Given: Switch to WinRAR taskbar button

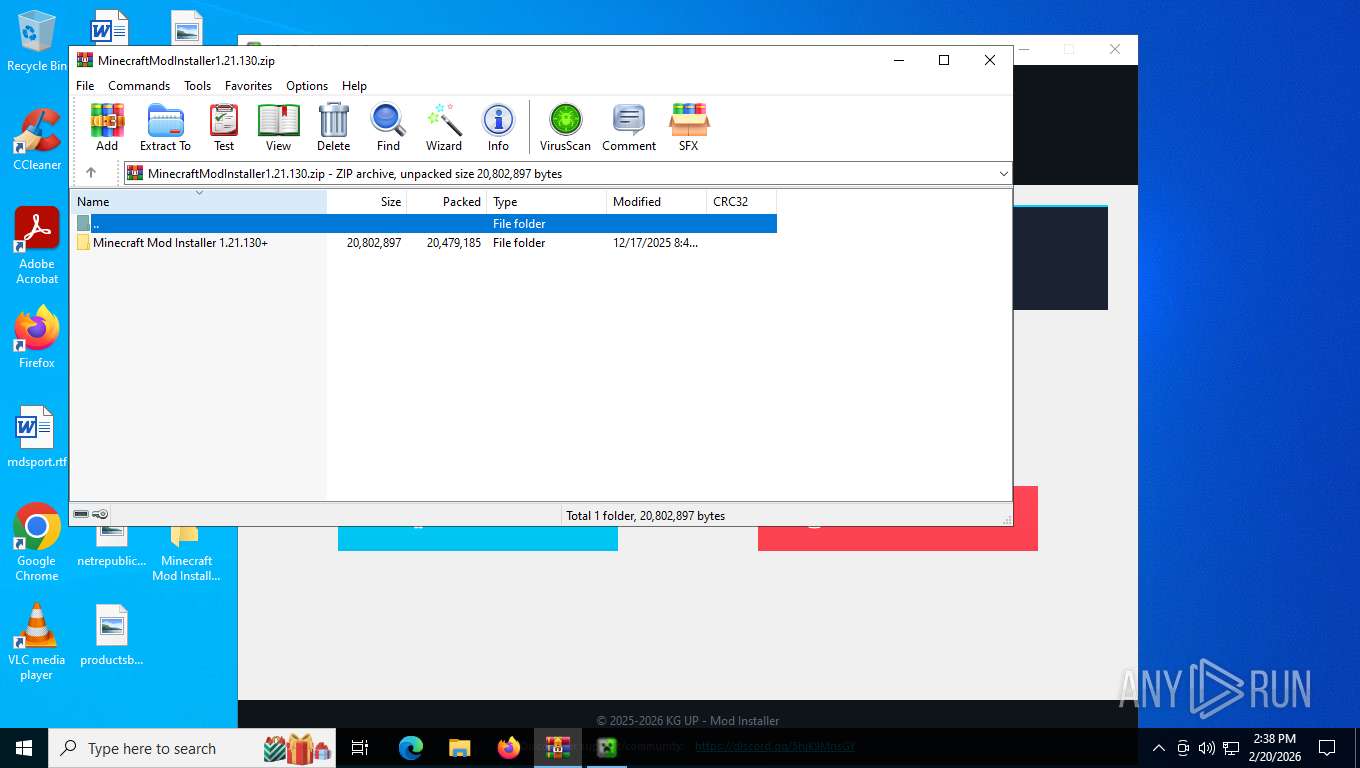Looking at the screenshot, I should pos(558,748).
